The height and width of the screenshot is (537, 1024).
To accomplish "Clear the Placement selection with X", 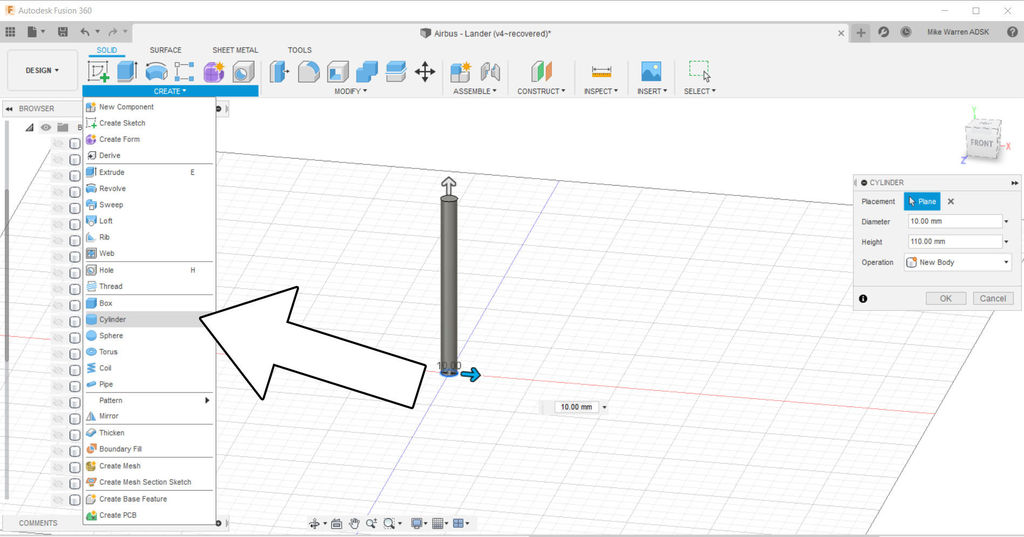I will coord(951,202).
